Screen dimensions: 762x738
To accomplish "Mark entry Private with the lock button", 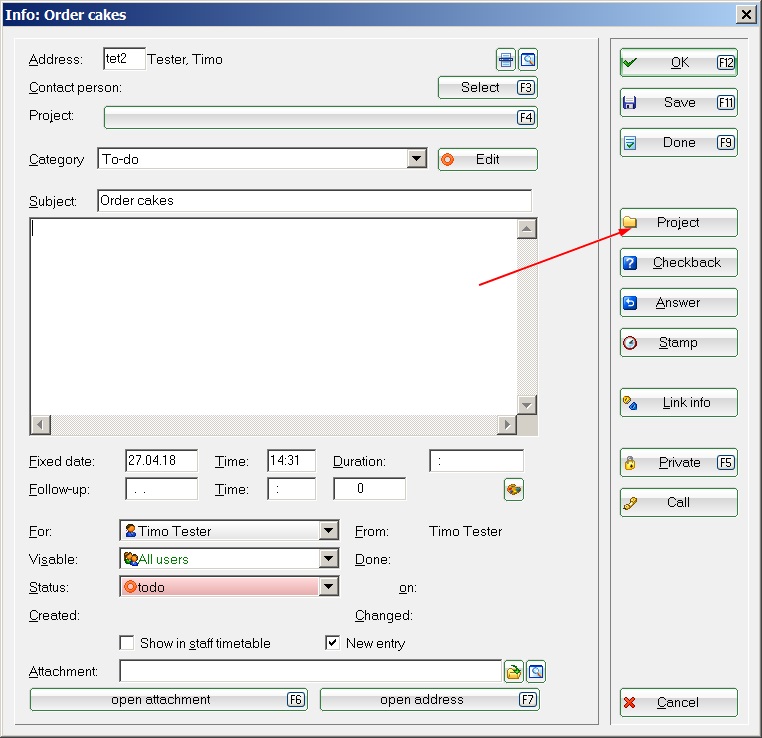I will [678, 463].
